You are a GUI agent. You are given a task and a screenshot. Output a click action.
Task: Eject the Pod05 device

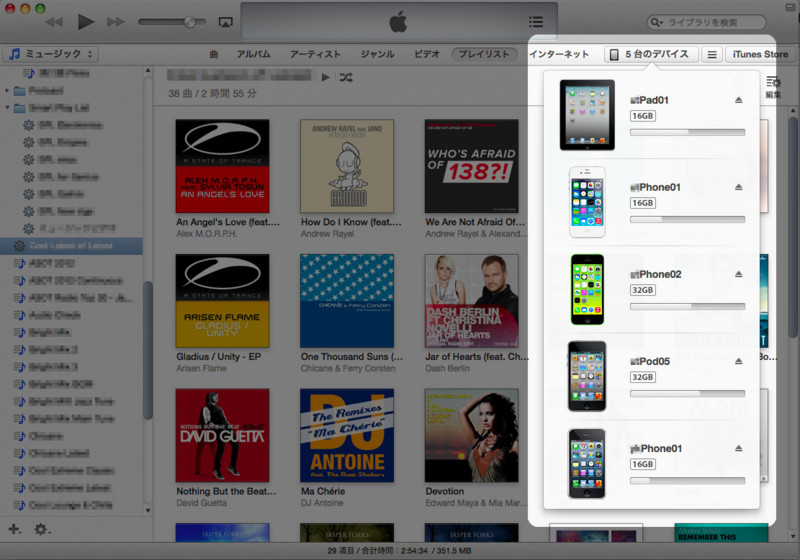click(738, 361)
